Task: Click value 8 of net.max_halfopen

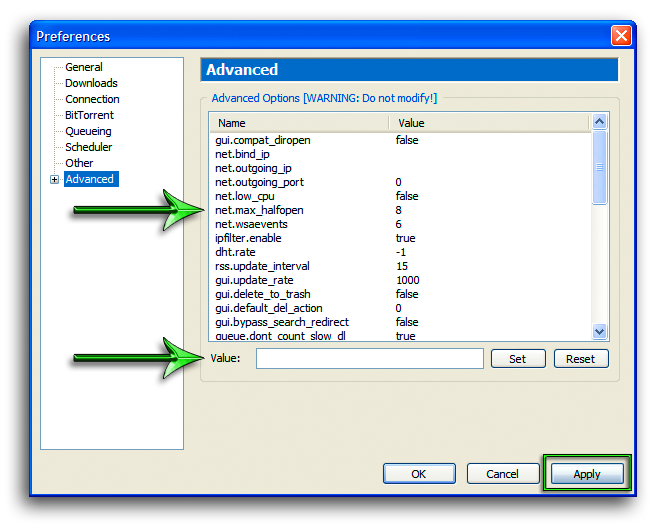Action: tap(398, 210)
